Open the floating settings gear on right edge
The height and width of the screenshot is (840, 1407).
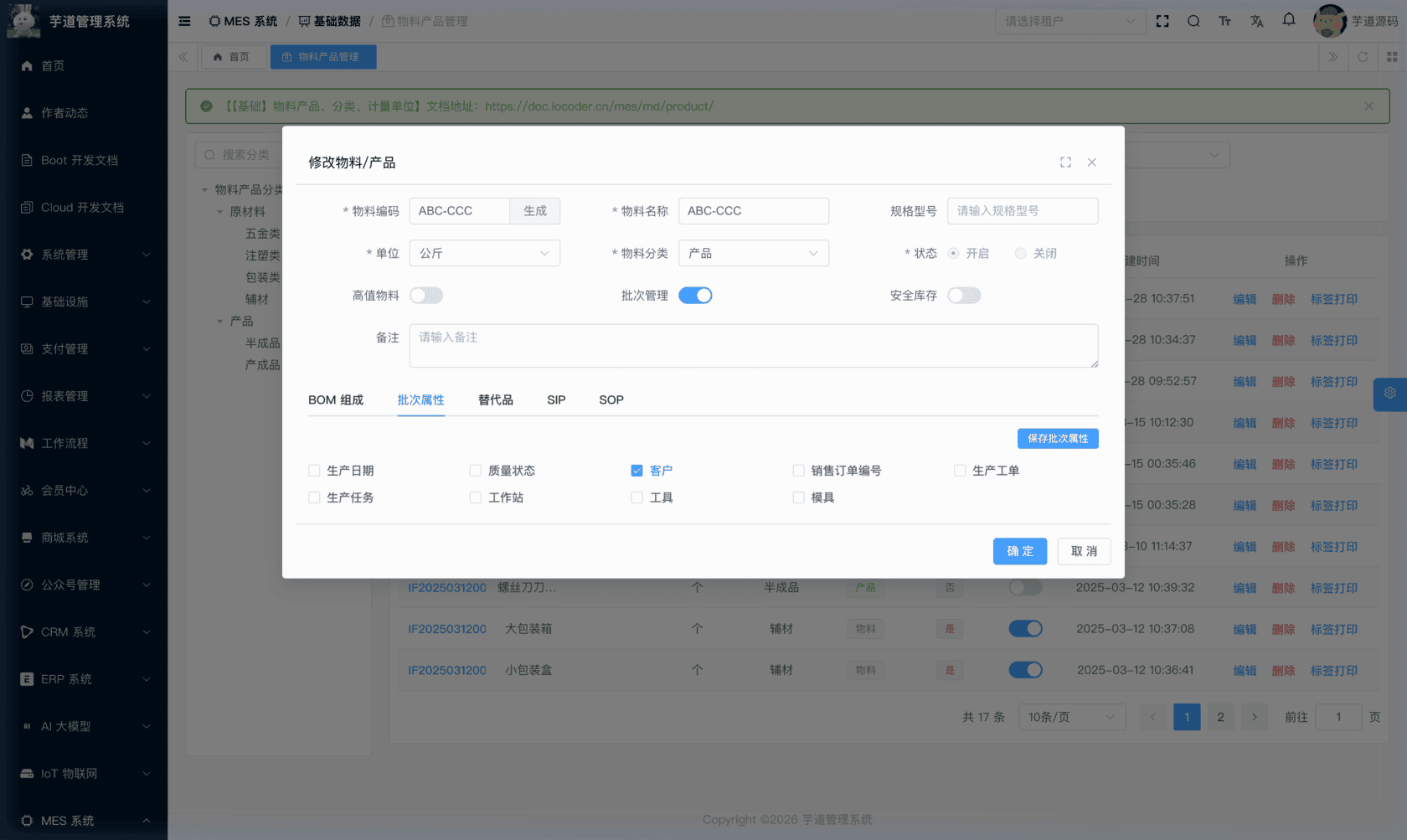(1390, 394)
